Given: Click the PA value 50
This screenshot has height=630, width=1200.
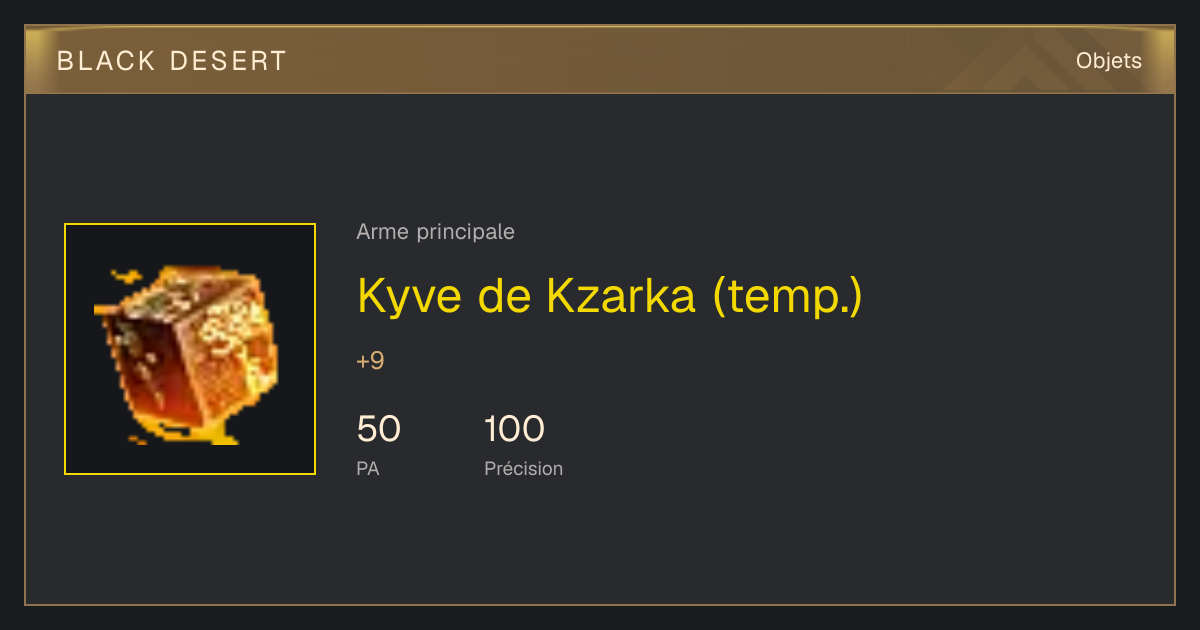Looking at the screenshot, I should (378, 429).
